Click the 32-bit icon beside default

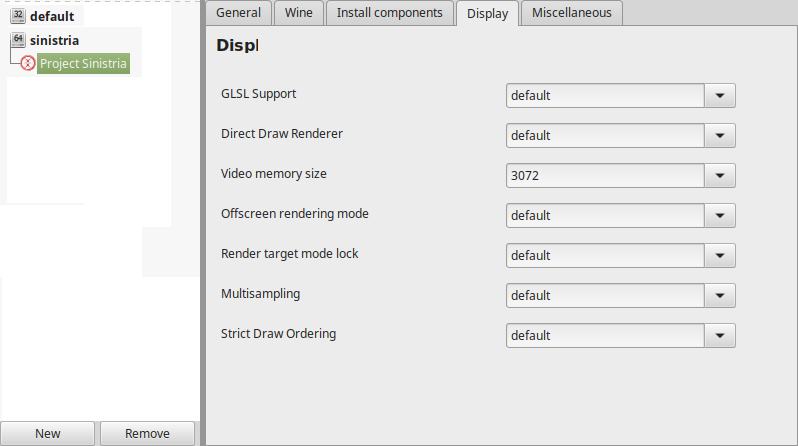click(x=18, y=15)
